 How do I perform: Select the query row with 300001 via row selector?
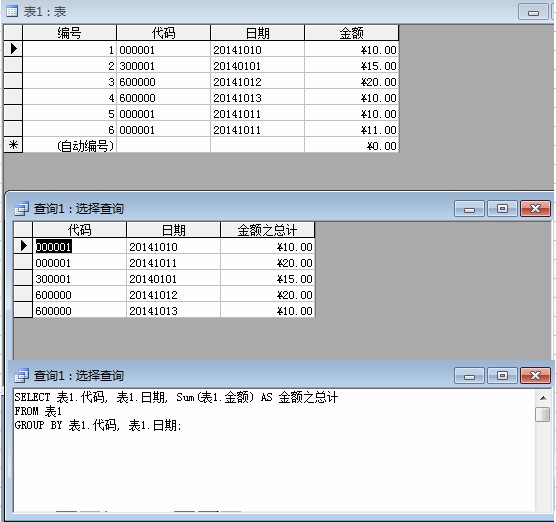click(x=23, y=278)
